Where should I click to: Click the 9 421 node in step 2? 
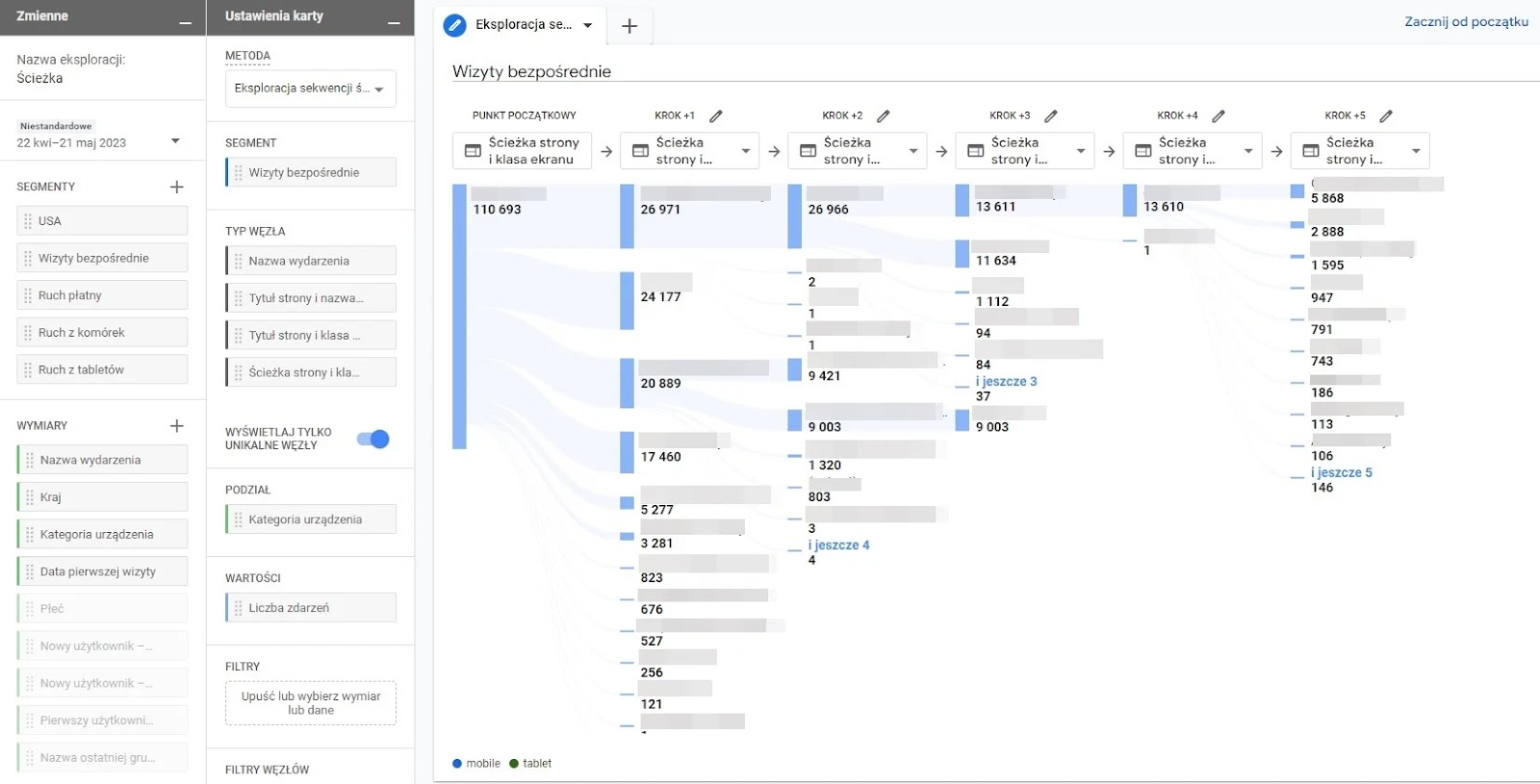click(x=795, y=369)
